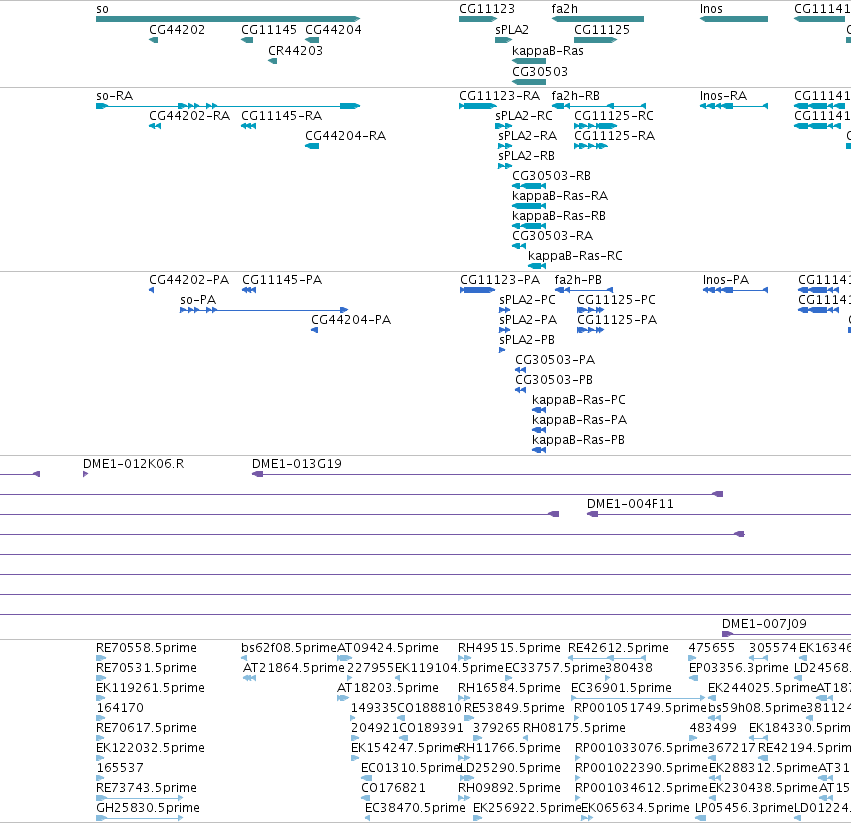Open the CG30503-PA protein label
Viewport: 851px width, 823px height.
click(555, 360)
